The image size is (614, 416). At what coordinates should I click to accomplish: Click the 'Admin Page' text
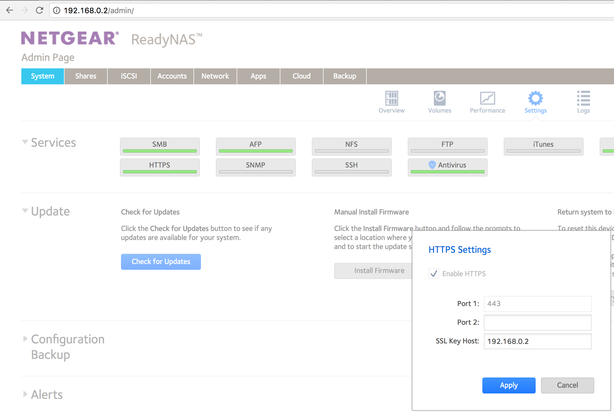pos(48,58)
